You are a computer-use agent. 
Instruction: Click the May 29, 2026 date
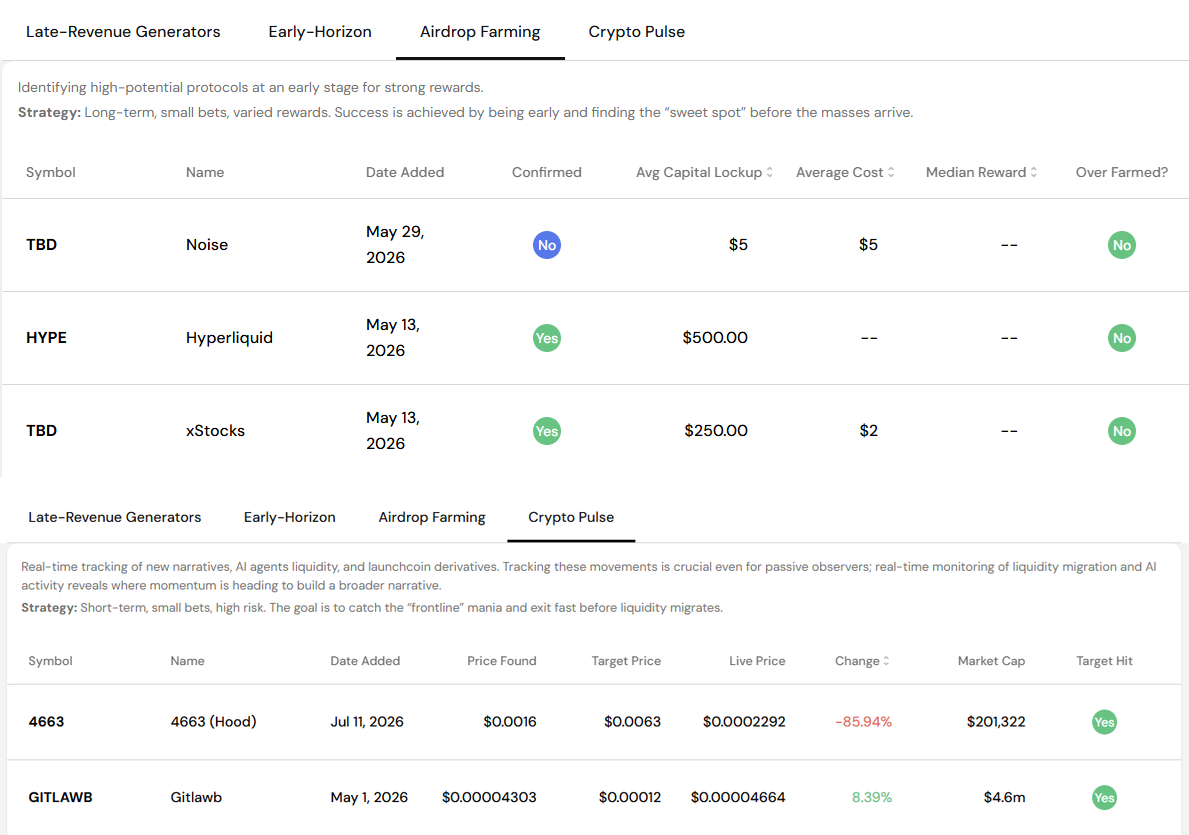tap(395, 244)
